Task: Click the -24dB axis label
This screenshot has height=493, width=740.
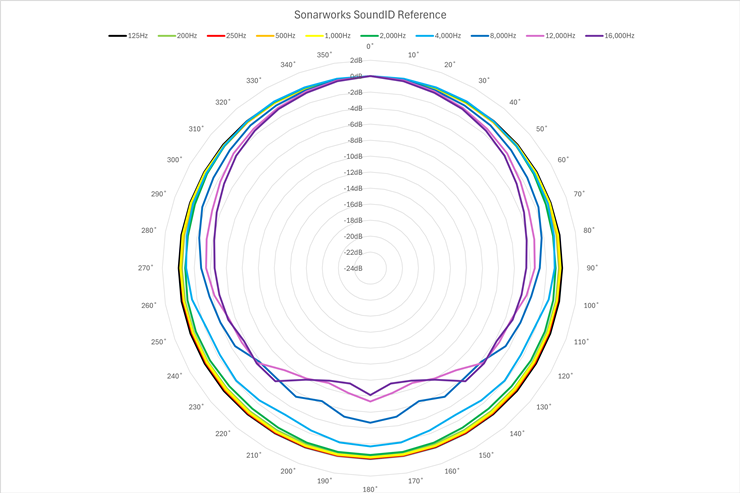Action: point(353,268)
